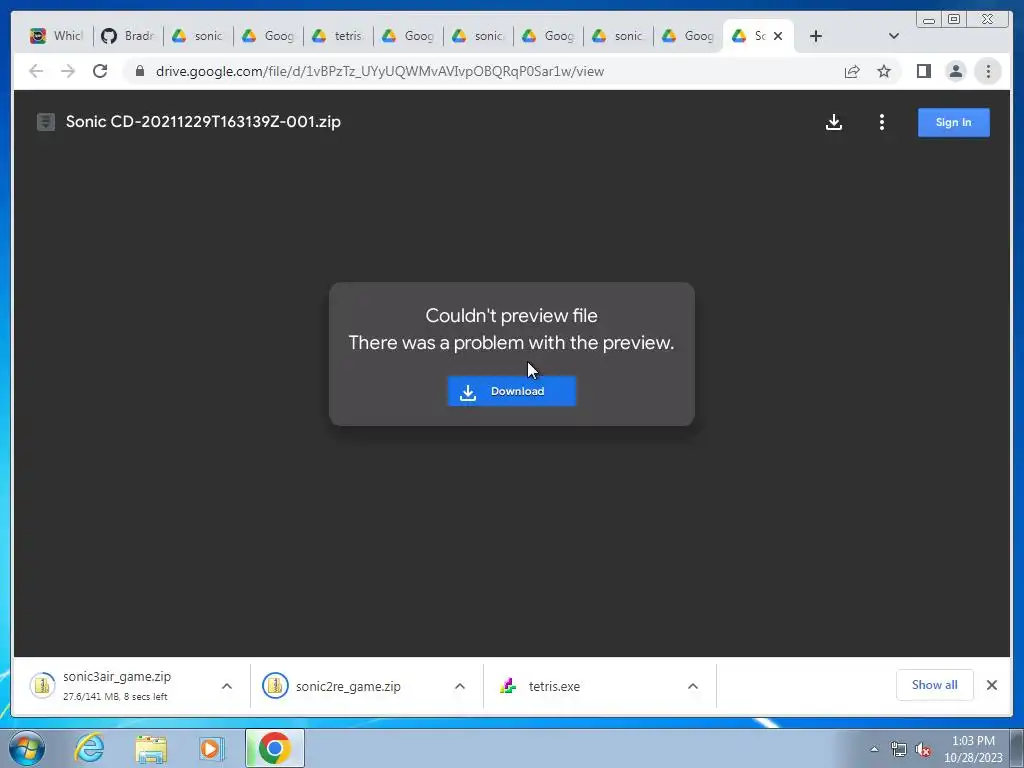Viewport: 1024px width, 768px height.
Task: Click the download icon in the Drive header
Action: 833,122
